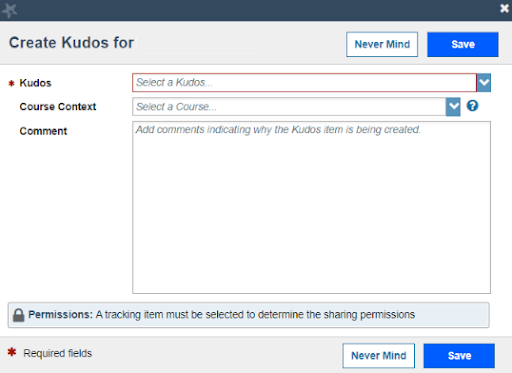Click the top Save button
This screenshot has height=373, width=512.
pos(463,44)
